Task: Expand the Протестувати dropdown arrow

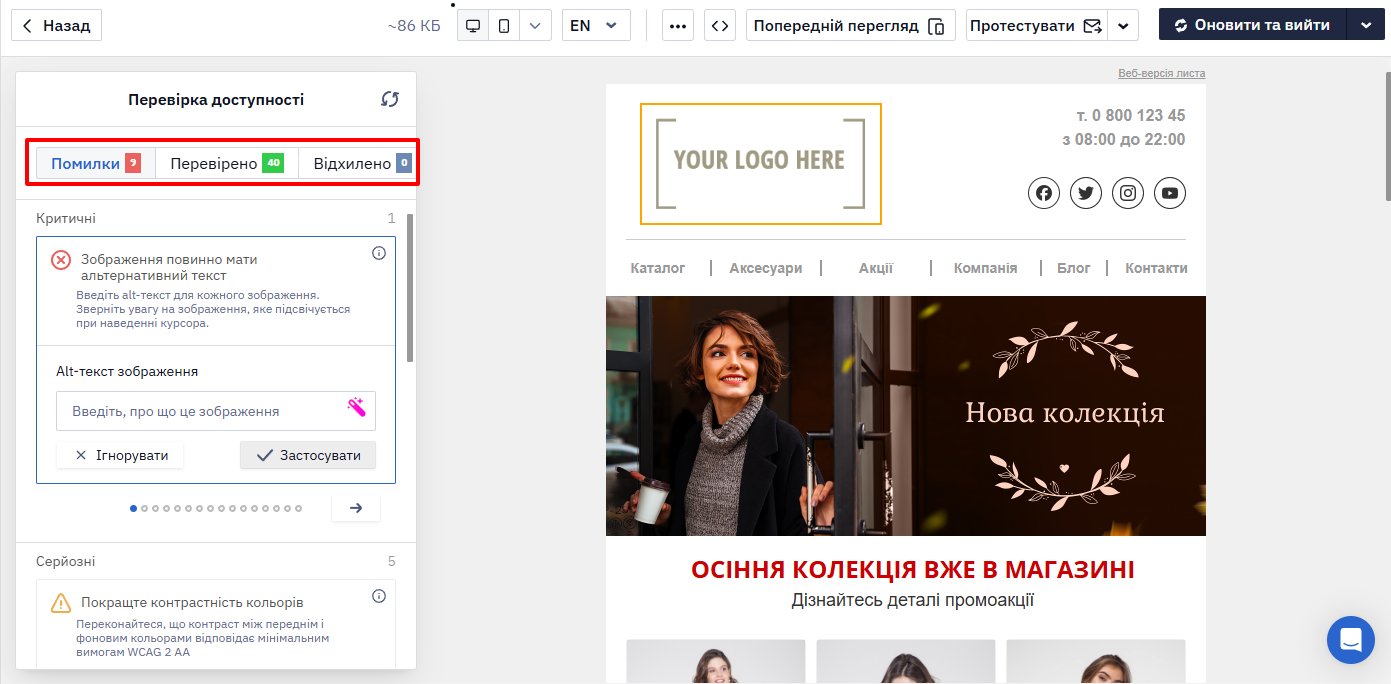Action: pos(1124,25)
